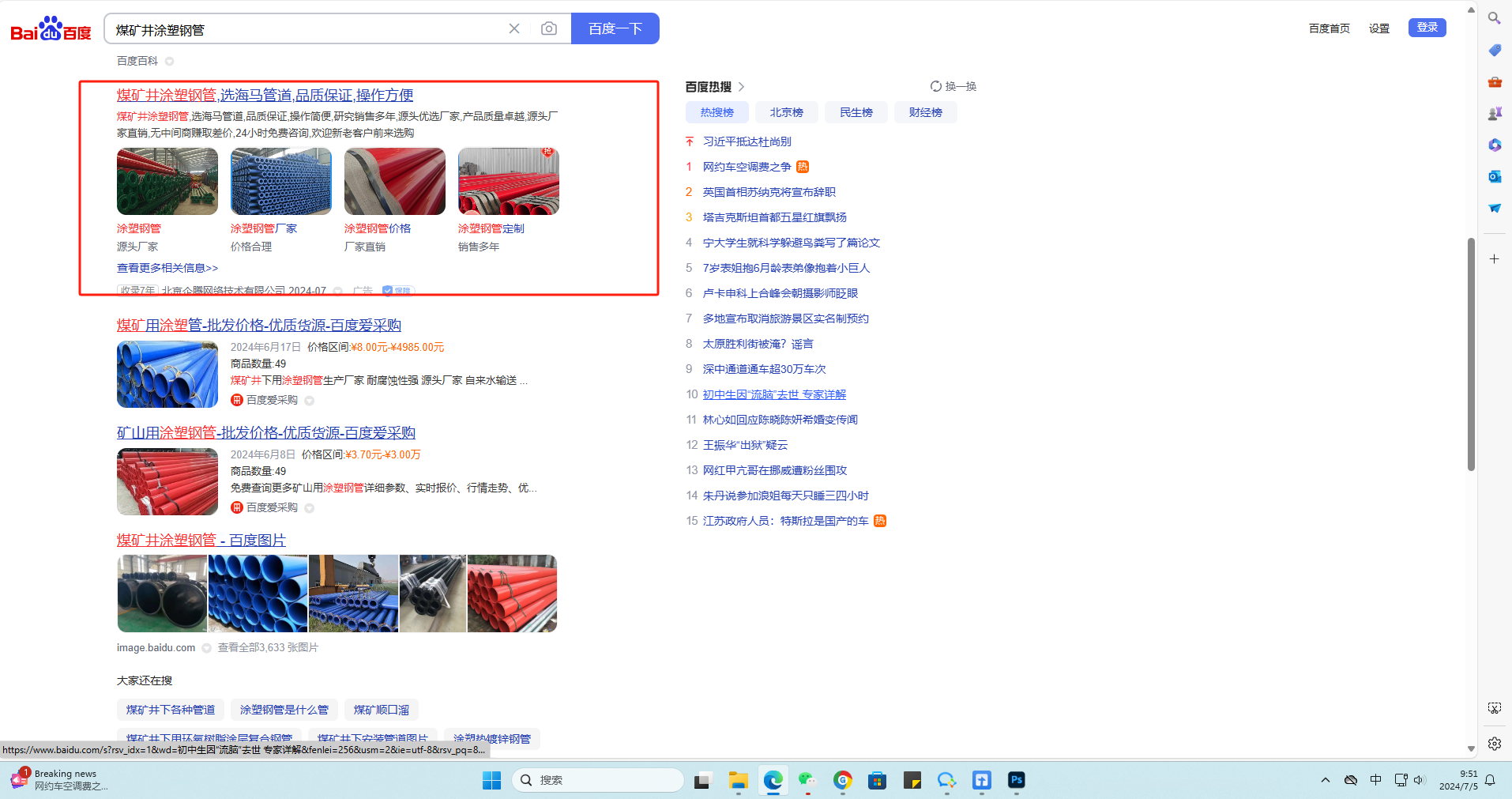Switch to the 热搜榜 tab

[717, 112]
